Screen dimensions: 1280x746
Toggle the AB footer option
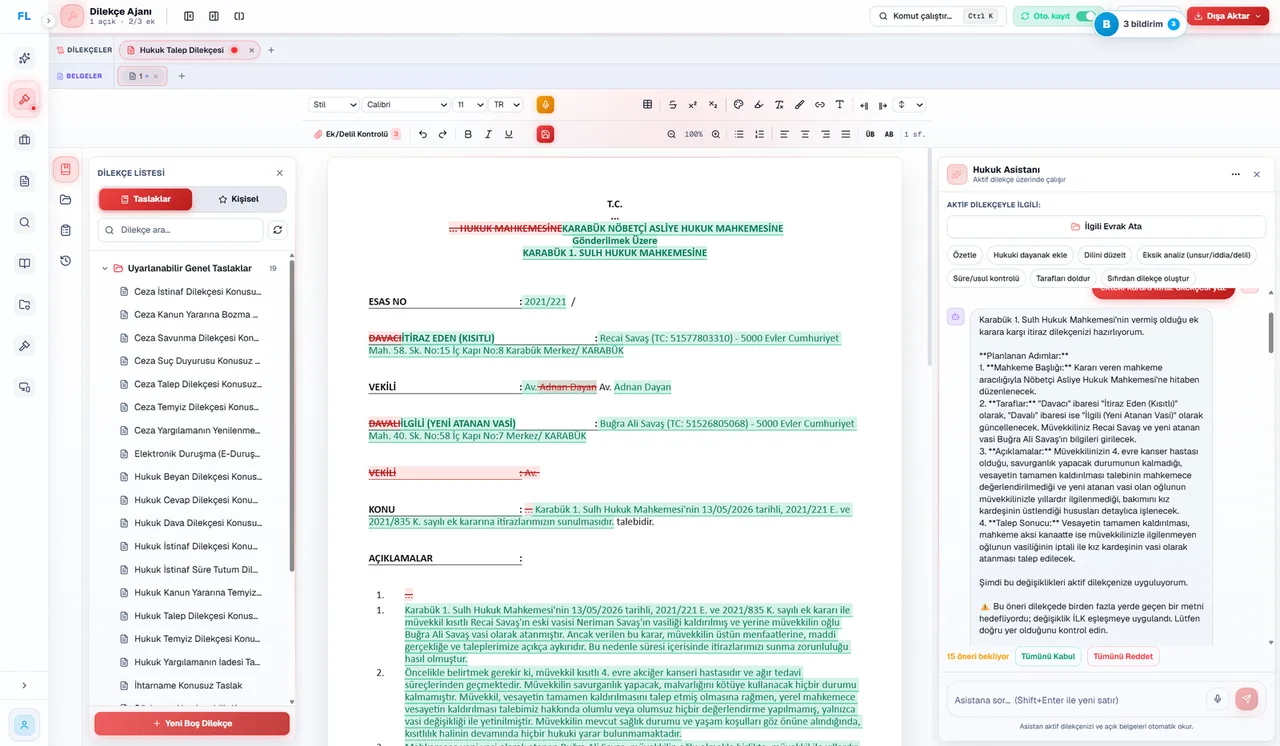[x=889, y=134]
